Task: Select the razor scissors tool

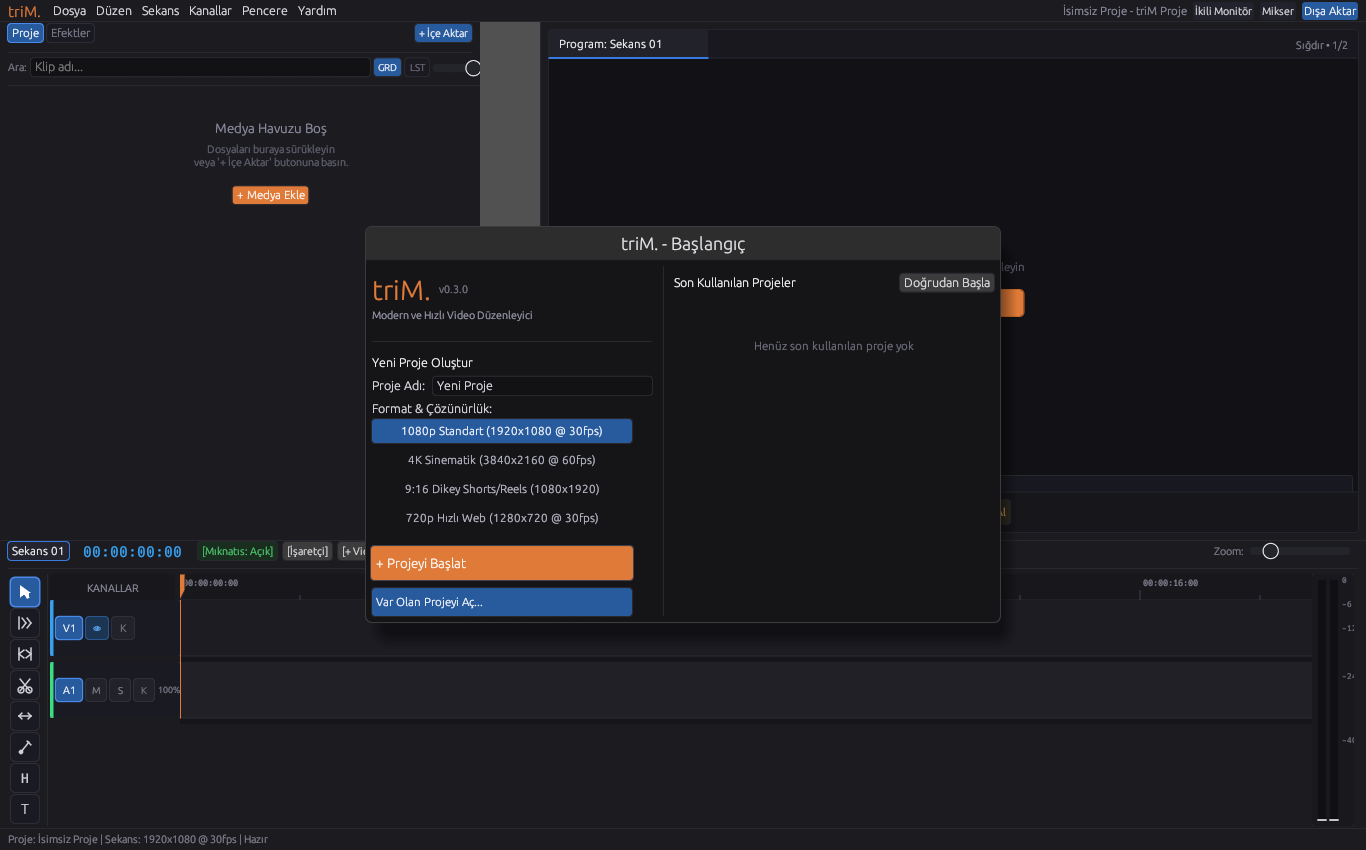Action: (25, 685)
